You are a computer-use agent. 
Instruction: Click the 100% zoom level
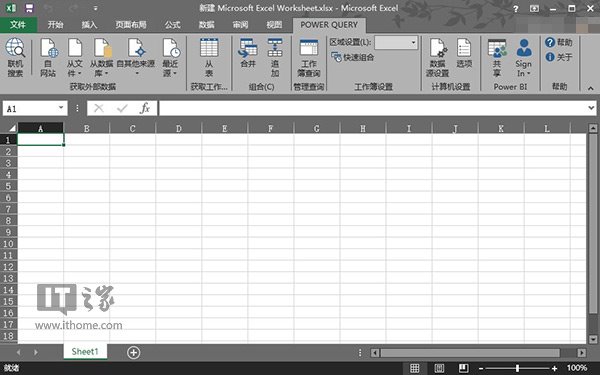point(577,368)
